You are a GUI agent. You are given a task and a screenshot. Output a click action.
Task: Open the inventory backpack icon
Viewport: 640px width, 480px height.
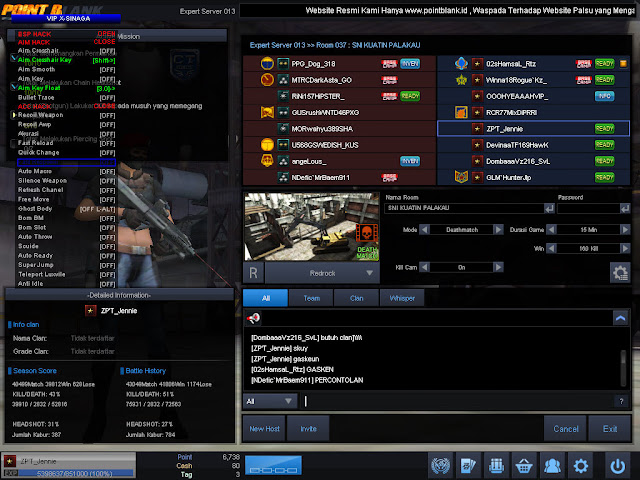[496, 465]
